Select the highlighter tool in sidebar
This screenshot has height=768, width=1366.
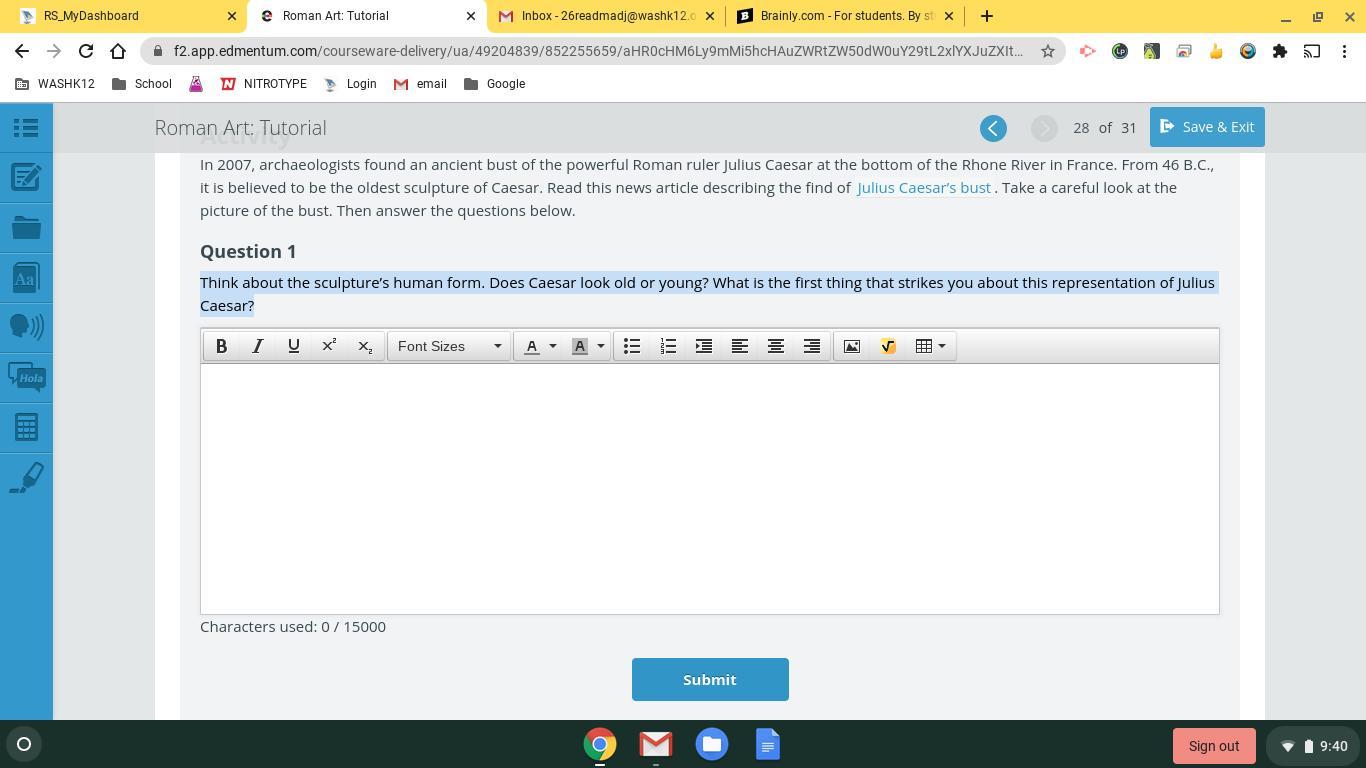pos(26,477)
